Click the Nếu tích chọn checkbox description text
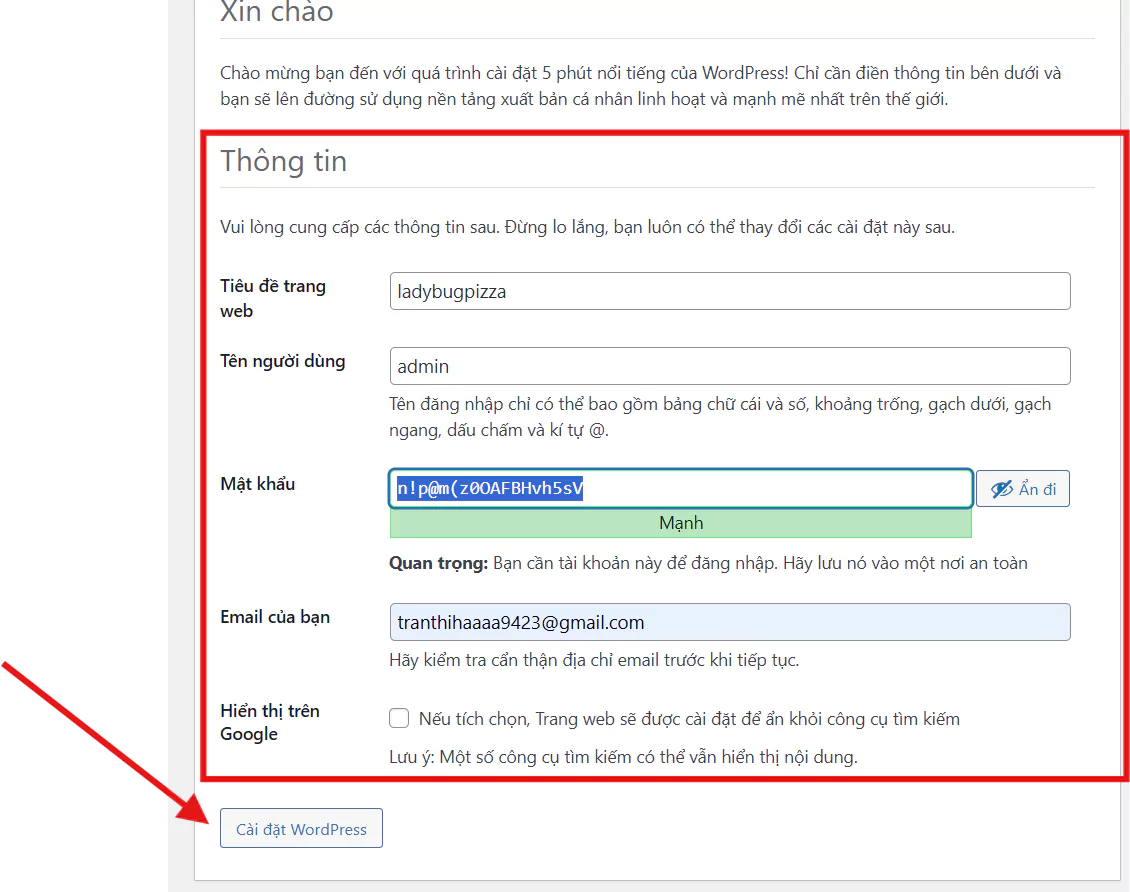 pyautogui.click(x=689, y=719)
